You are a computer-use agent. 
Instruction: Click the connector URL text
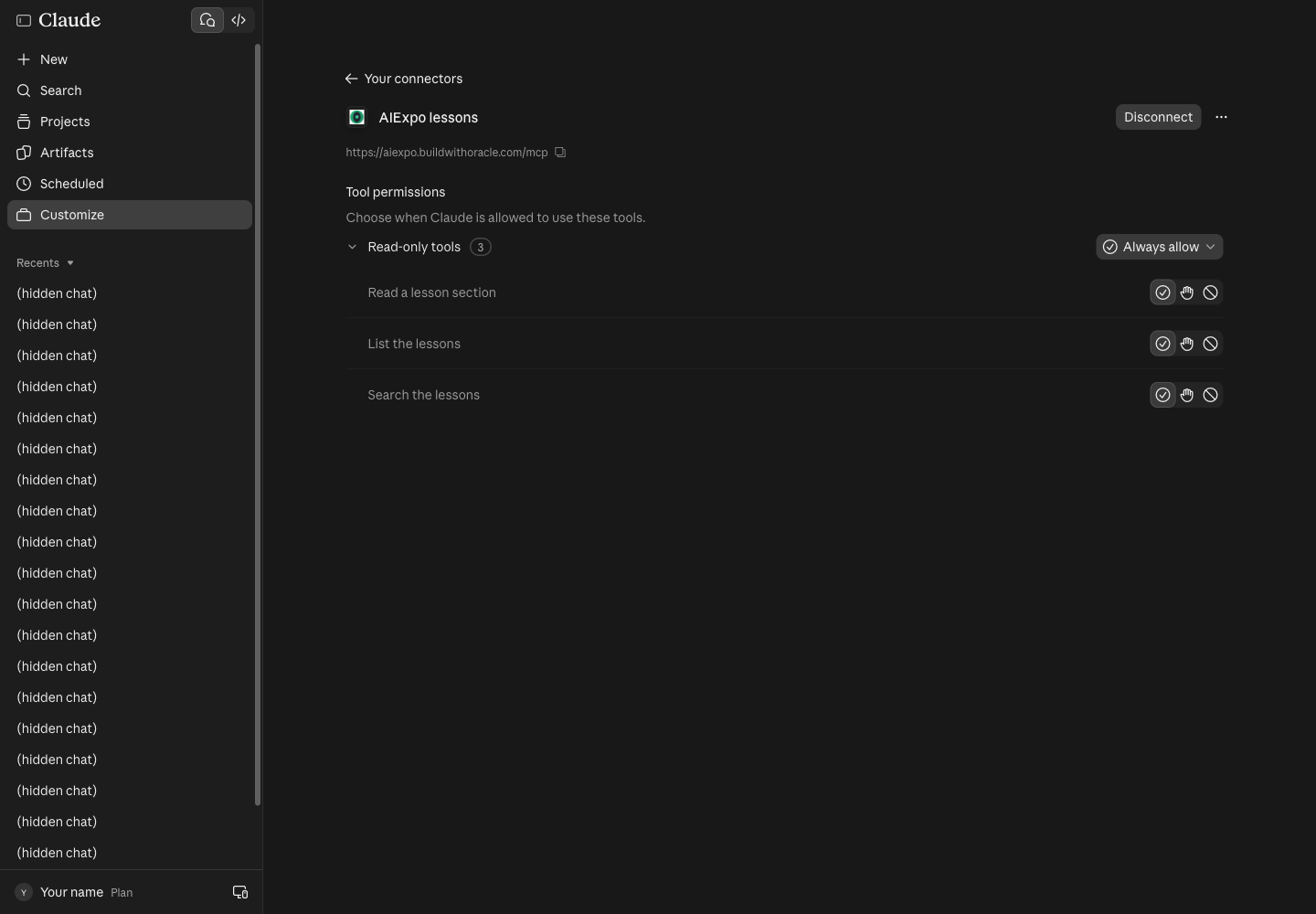(447, 153)
